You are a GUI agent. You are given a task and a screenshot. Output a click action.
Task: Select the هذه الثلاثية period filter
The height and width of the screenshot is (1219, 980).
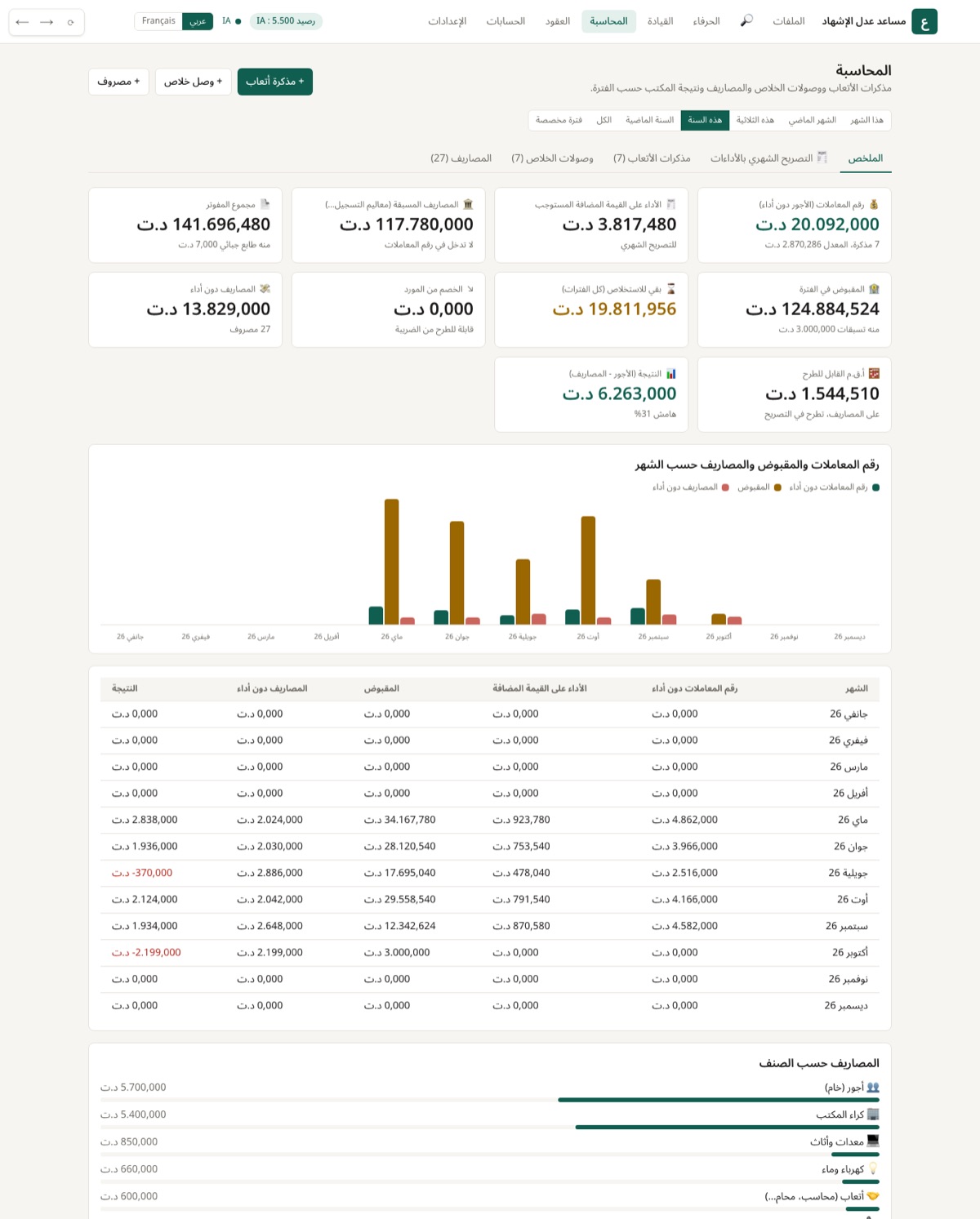pos(755,120)
